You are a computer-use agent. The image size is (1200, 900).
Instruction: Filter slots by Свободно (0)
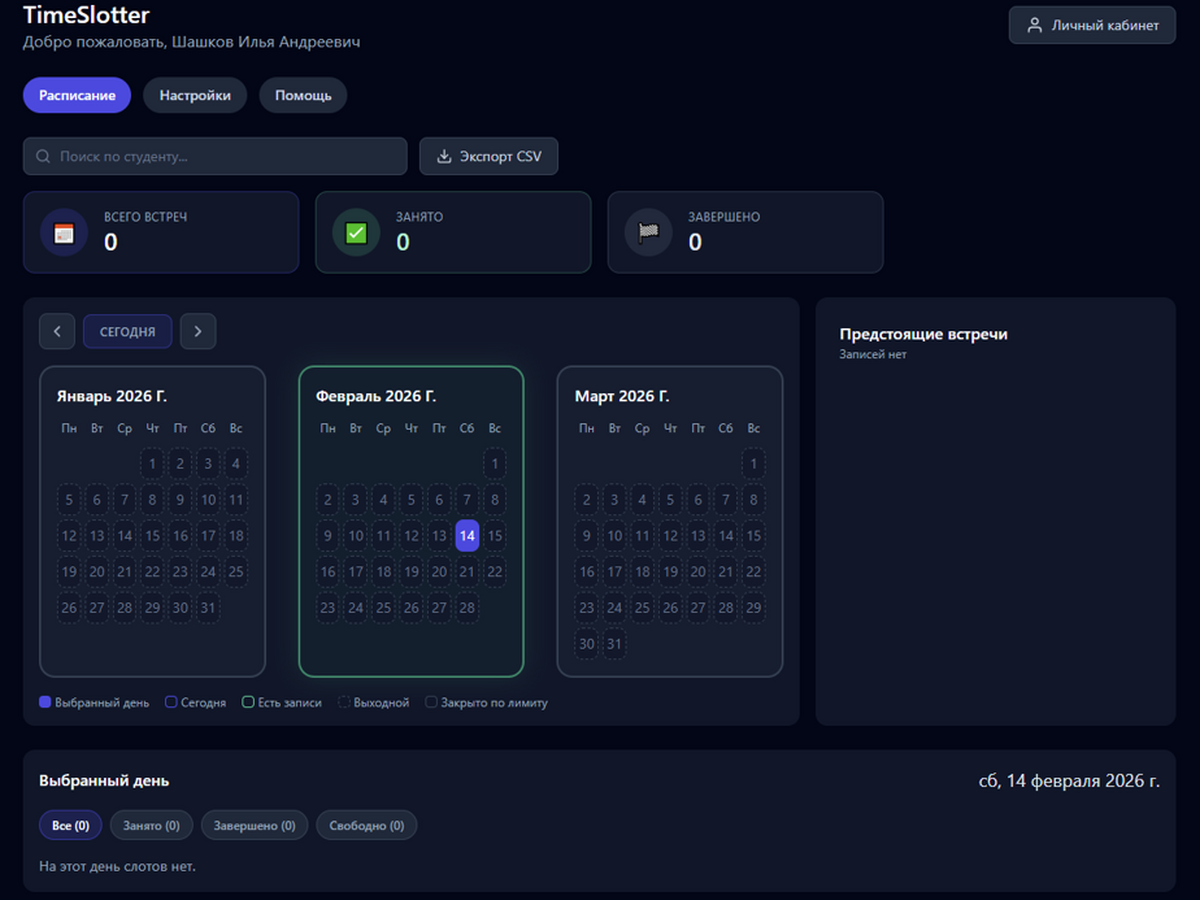[x=367, y=826]
